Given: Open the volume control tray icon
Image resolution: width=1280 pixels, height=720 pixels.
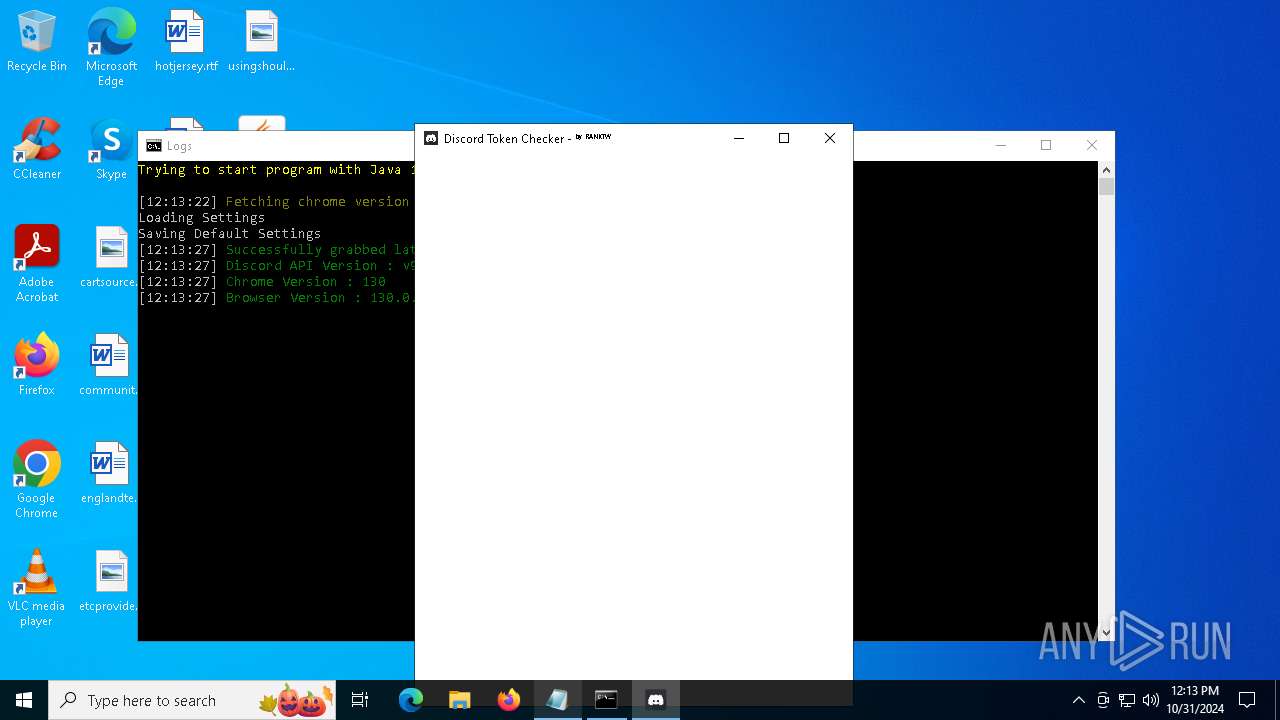Looking at the screenshot, I should (x=1151, y=700).
